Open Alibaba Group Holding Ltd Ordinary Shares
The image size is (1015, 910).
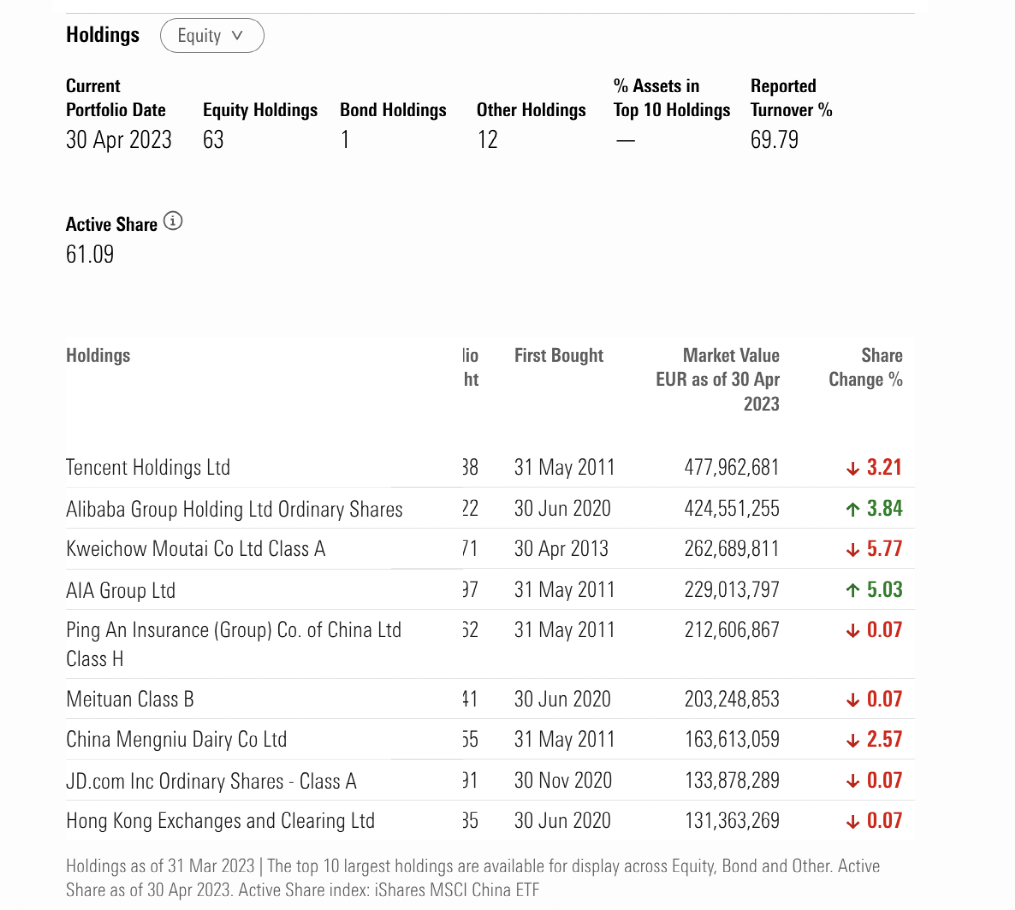(234, 509)
